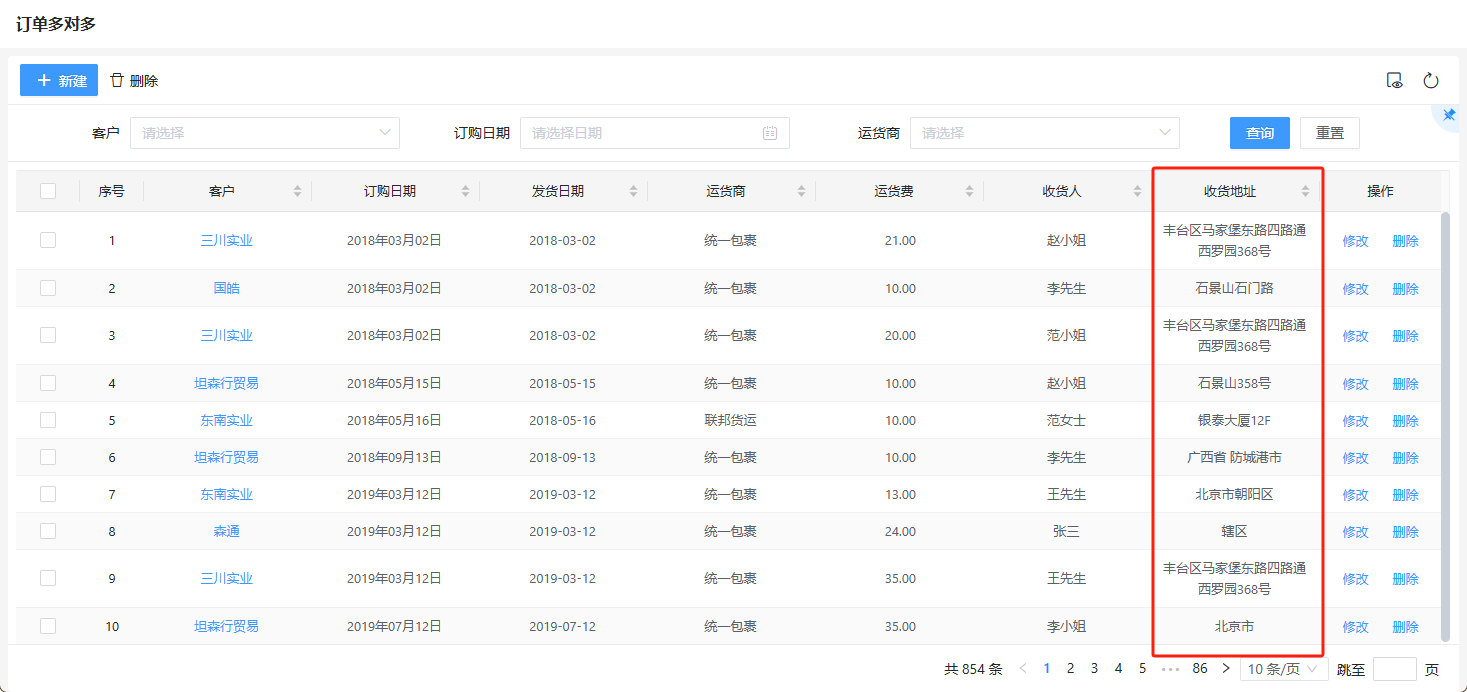Click 修改 link for row 2
This screenshot has height=692, width=1467.
(1355, 289)
